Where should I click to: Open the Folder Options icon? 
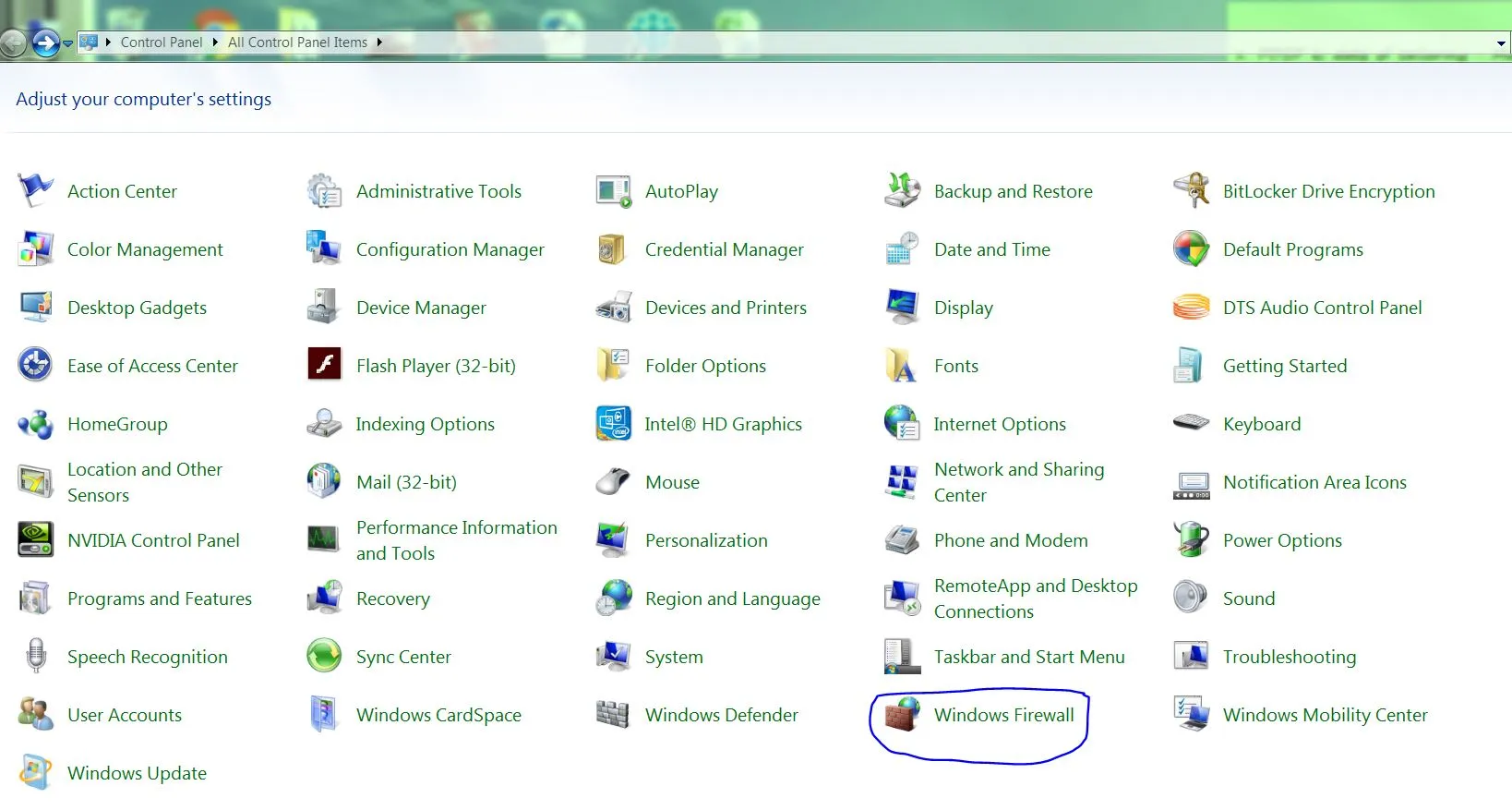pyautogui.click(x=613, y=366)
